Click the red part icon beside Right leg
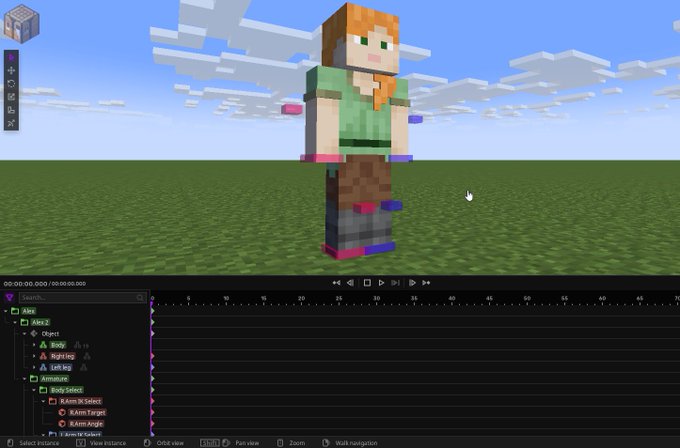Screen dimensions: 680x448 43,356
